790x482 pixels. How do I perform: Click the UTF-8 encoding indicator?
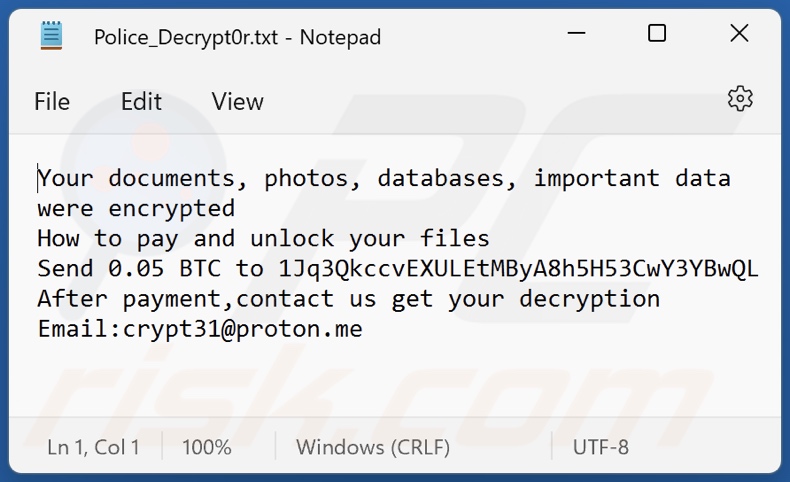(x=601, y=447)
